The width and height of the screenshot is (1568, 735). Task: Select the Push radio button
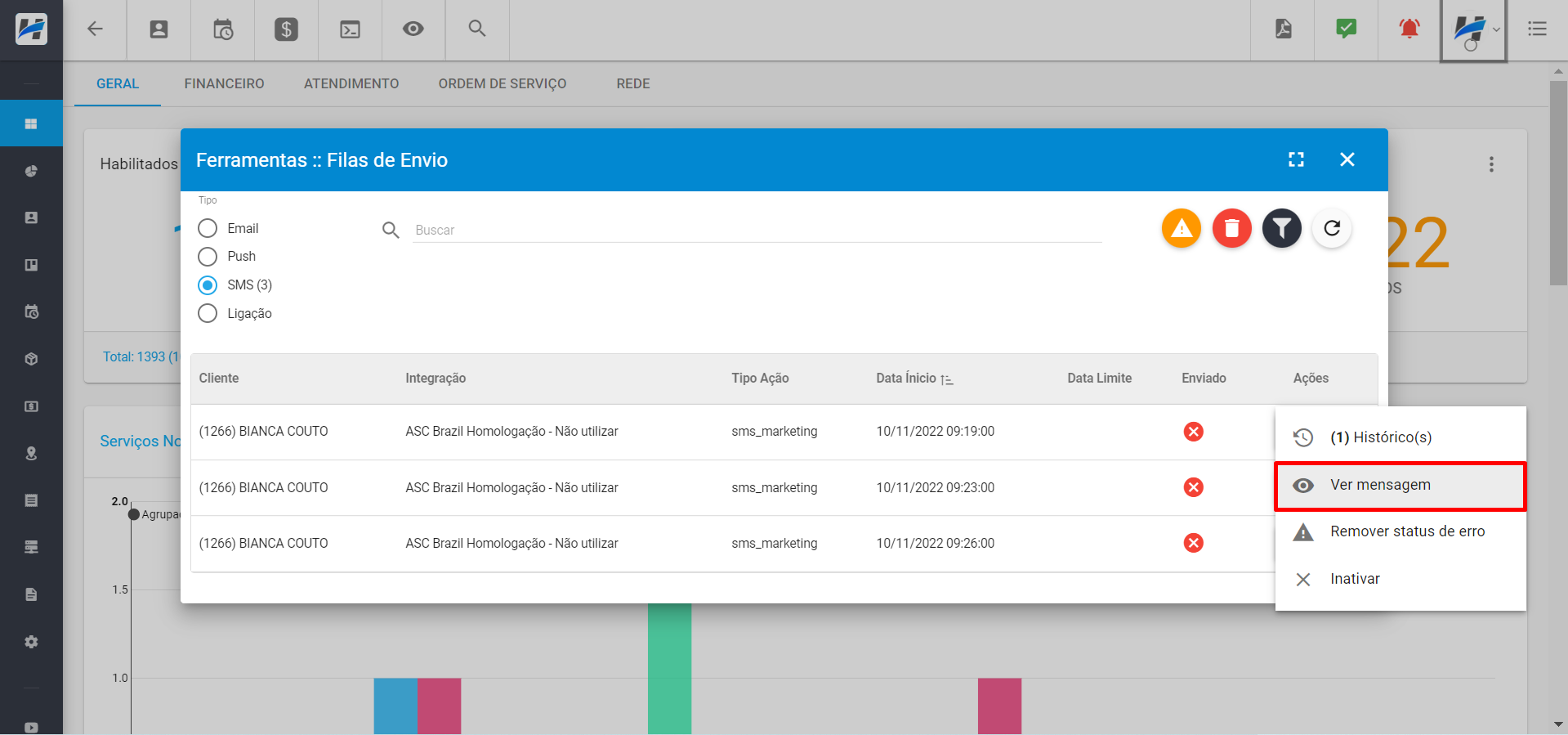coord(208,257)
